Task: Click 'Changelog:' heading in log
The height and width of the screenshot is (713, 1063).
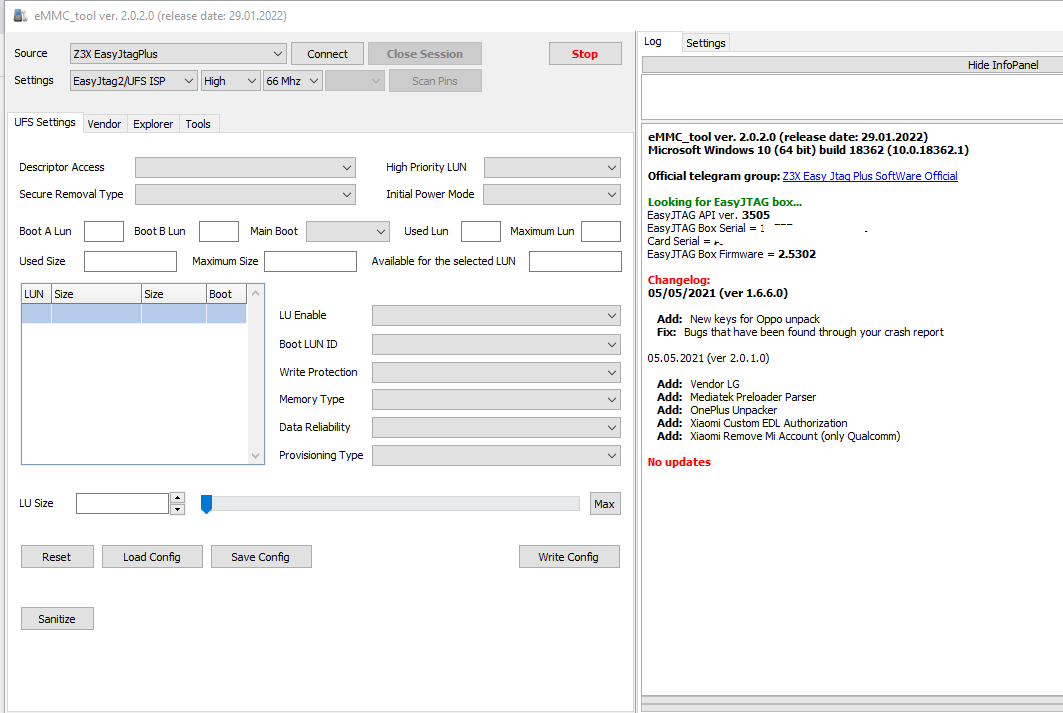Action: (x=679, y=280)
